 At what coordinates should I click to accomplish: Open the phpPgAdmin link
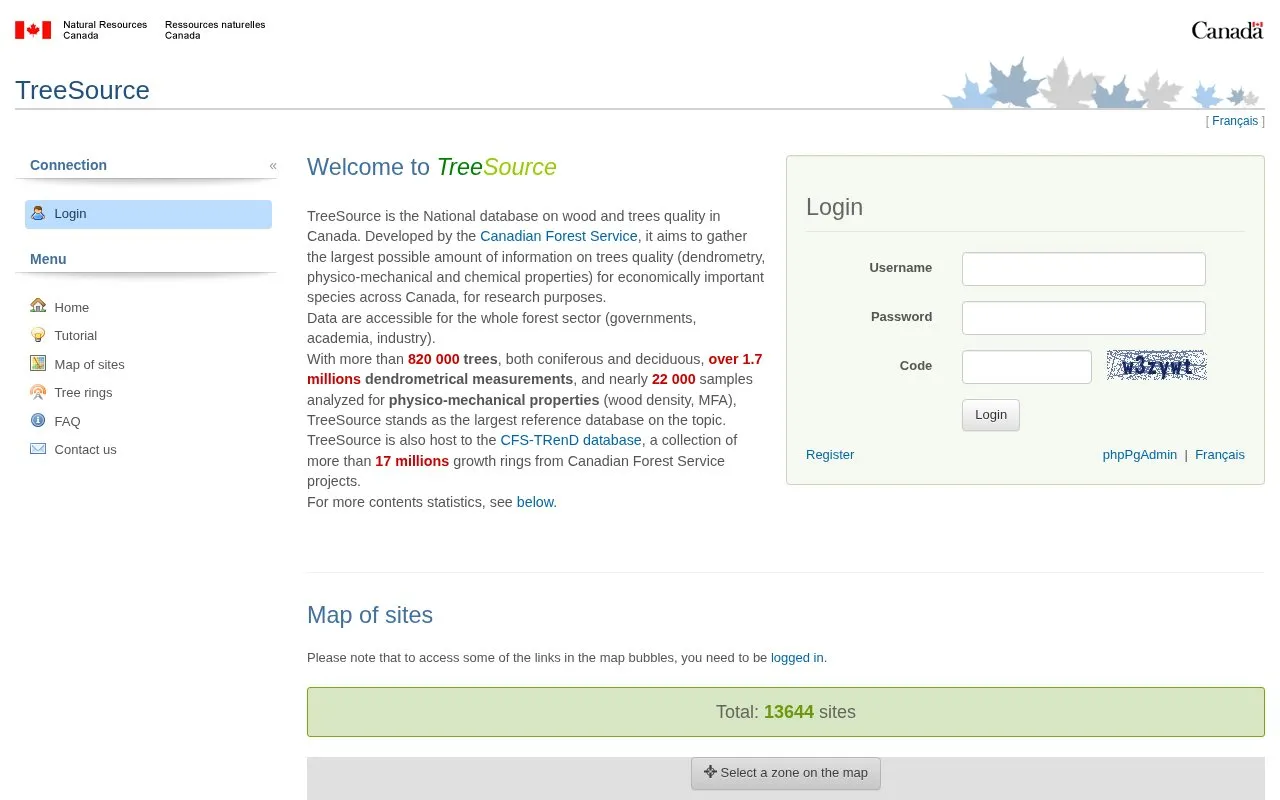(x=1140, y=454)
